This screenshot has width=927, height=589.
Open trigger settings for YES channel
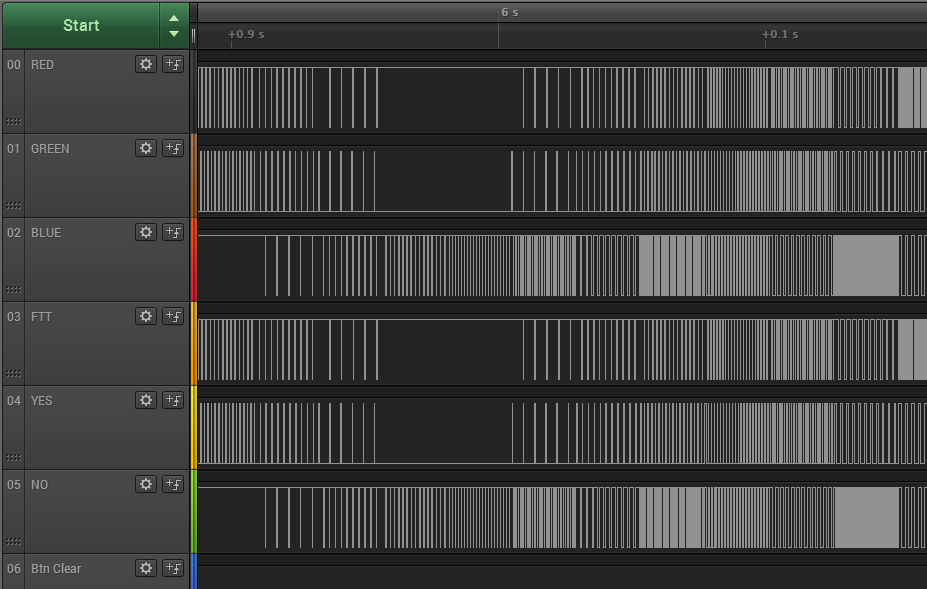(173, 400)
